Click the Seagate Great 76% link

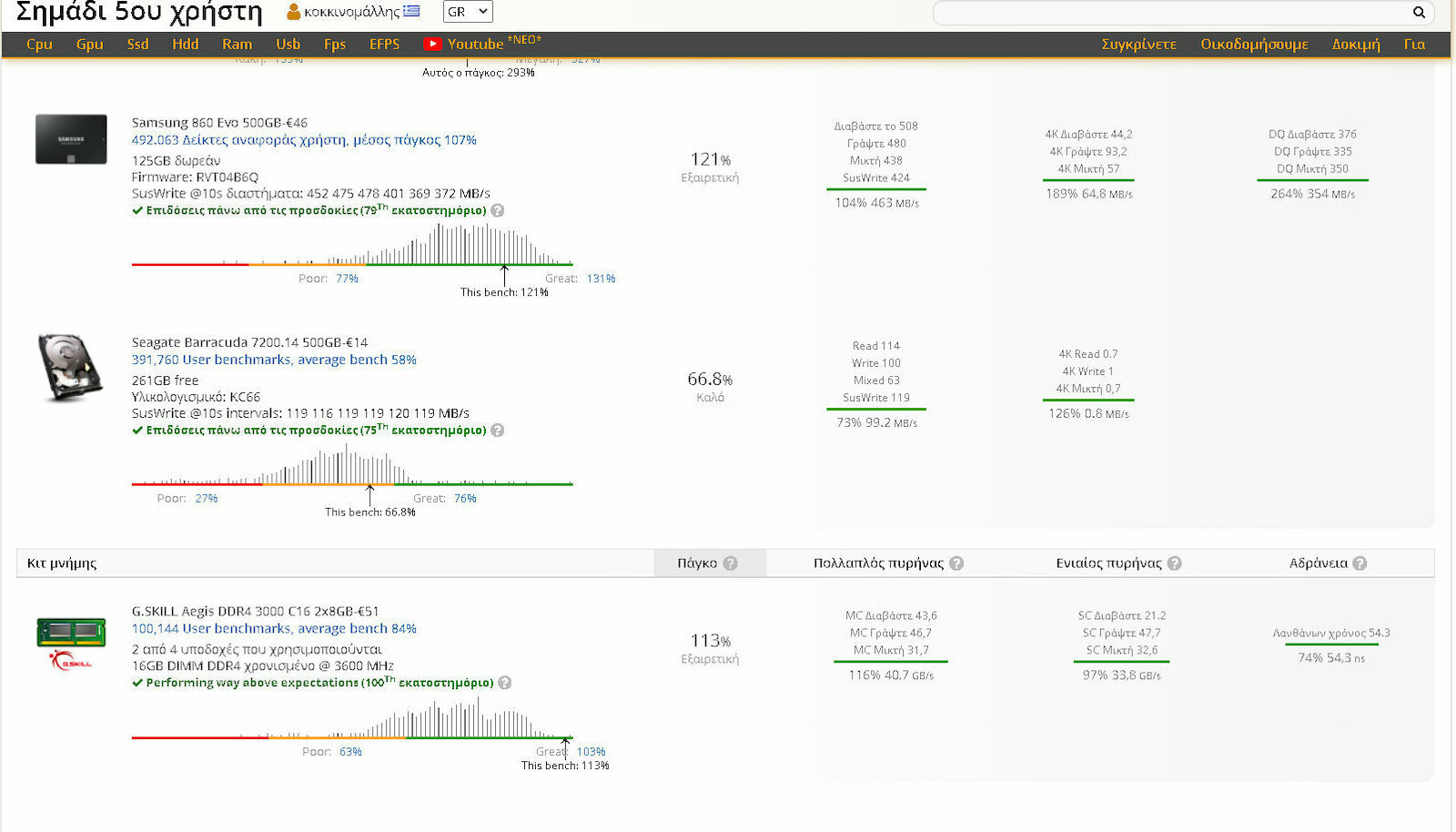(465, 499)
